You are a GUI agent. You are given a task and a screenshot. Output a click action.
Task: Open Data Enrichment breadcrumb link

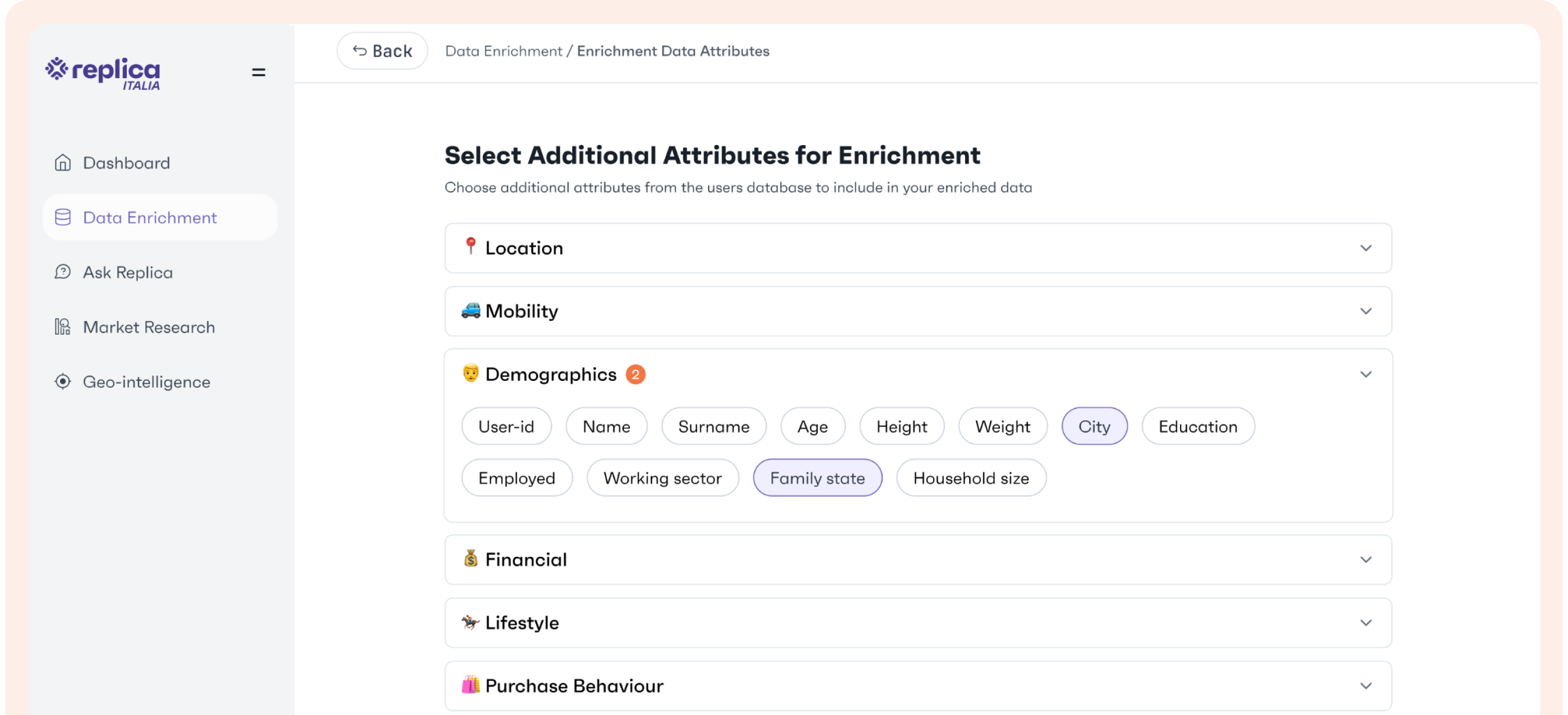[503, 51]
